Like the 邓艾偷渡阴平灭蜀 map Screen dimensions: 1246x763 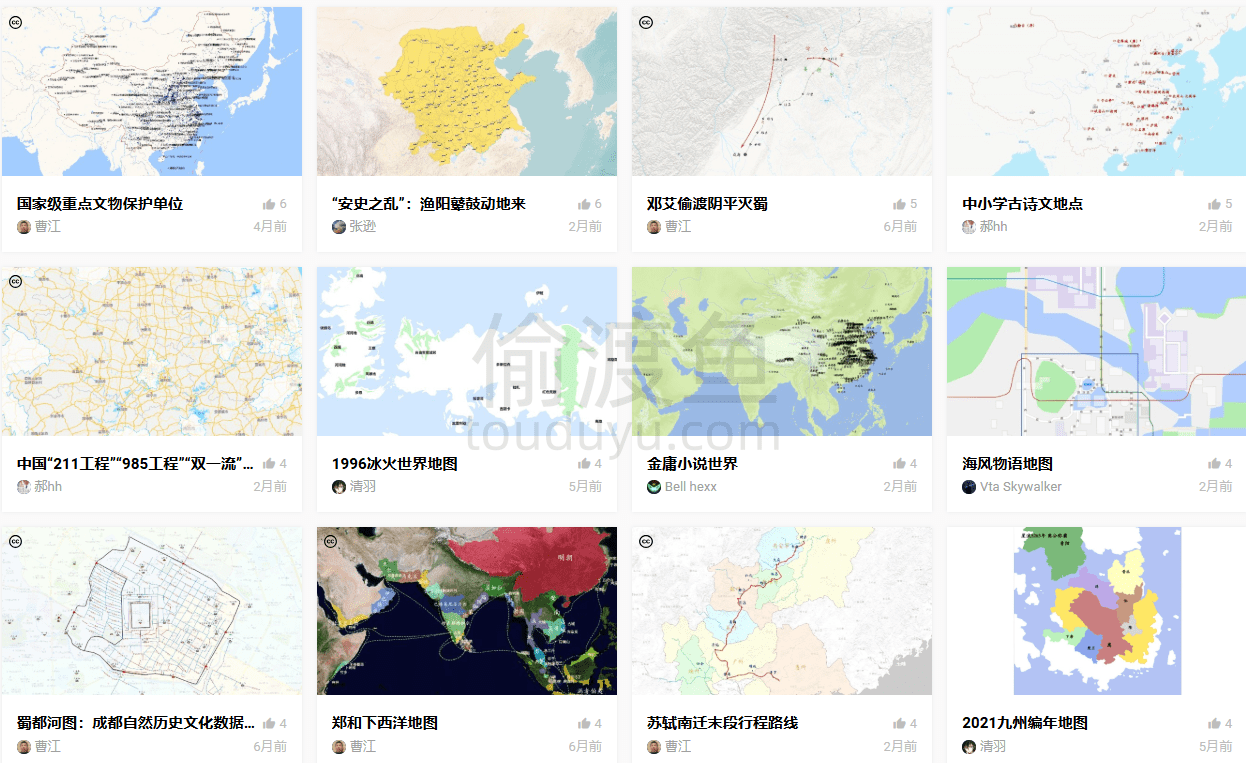pyautogui.click(x=899, y=204)
